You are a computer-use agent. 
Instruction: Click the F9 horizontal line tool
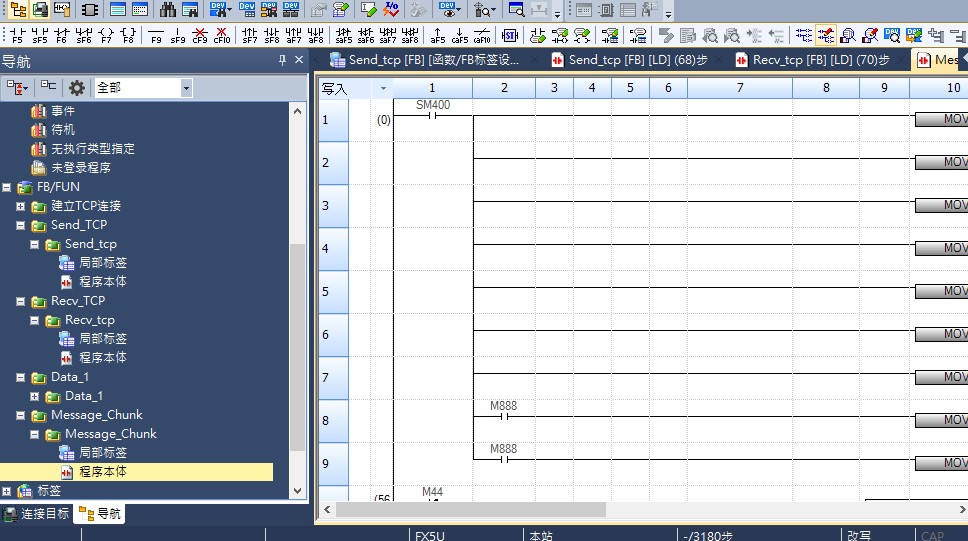point(156,36)
